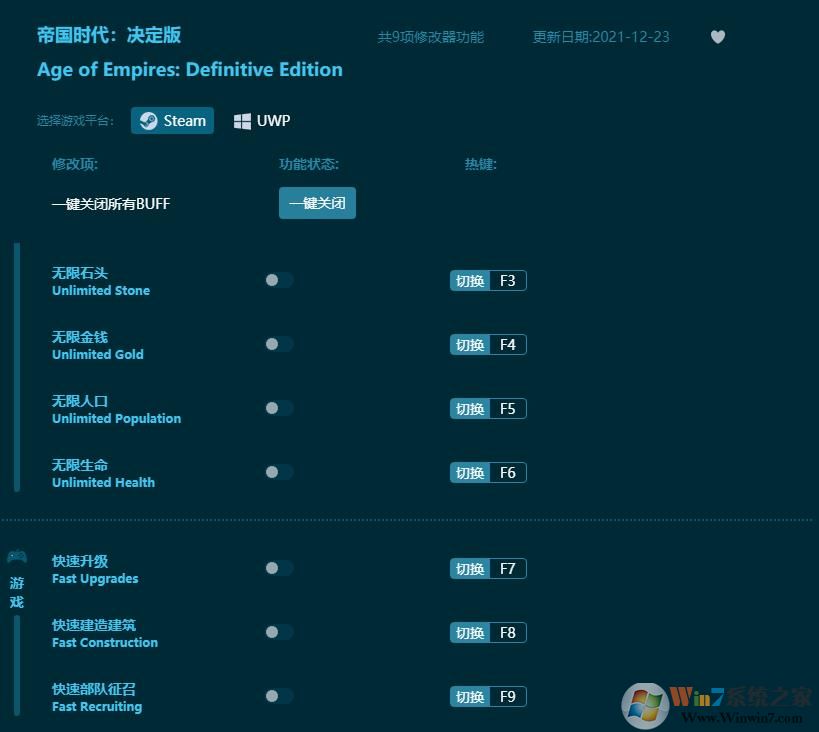Click the 功能状态 column header
Viewport: 819px width, 732px height.
click(309, 164)
